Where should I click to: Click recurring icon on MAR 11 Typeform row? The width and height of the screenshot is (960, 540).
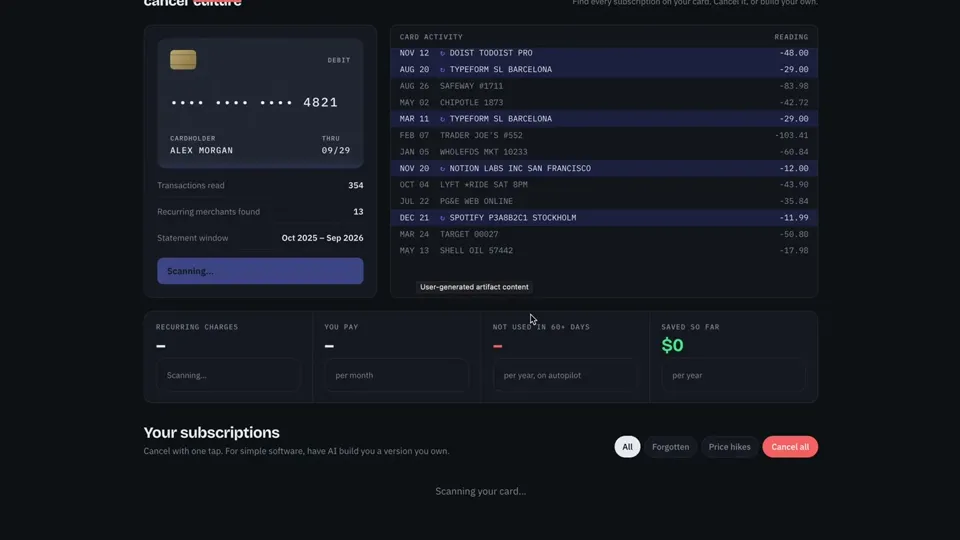(x=443, y=119)
